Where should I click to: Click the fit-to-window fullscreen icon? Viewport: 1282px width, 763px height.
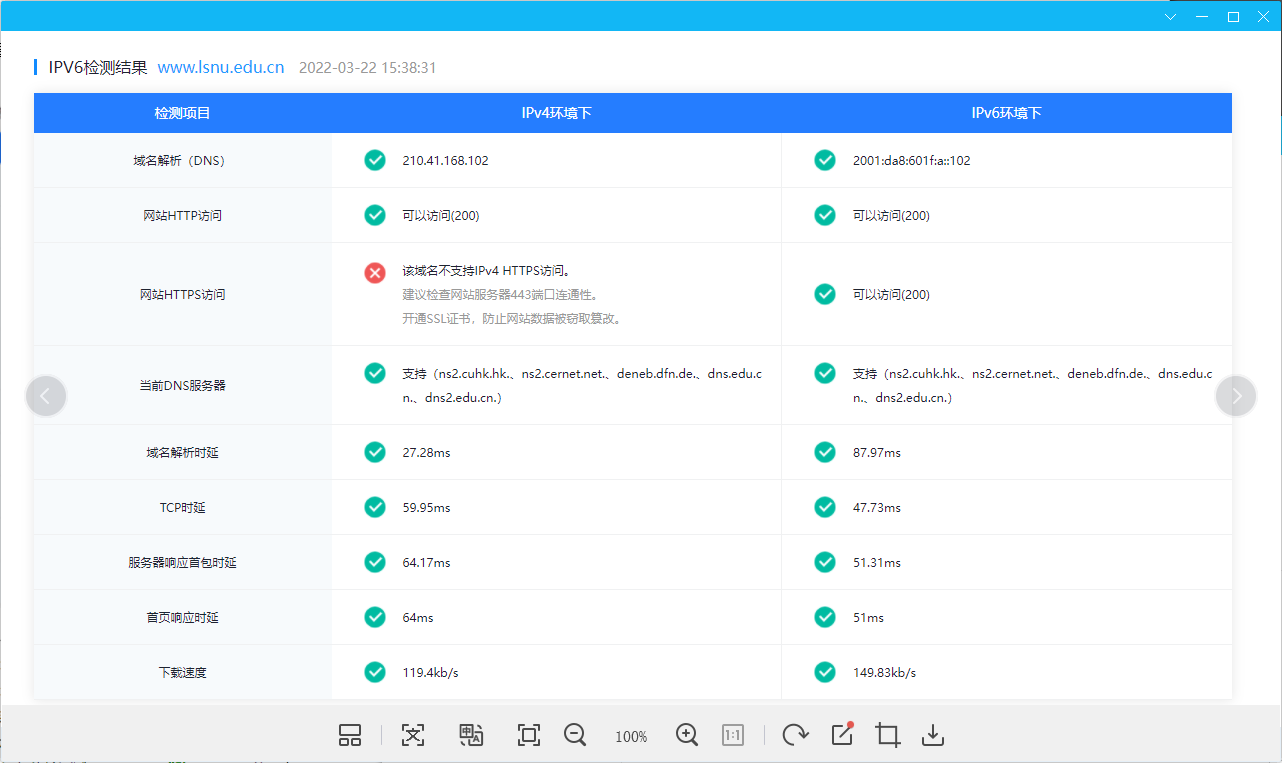529,736
